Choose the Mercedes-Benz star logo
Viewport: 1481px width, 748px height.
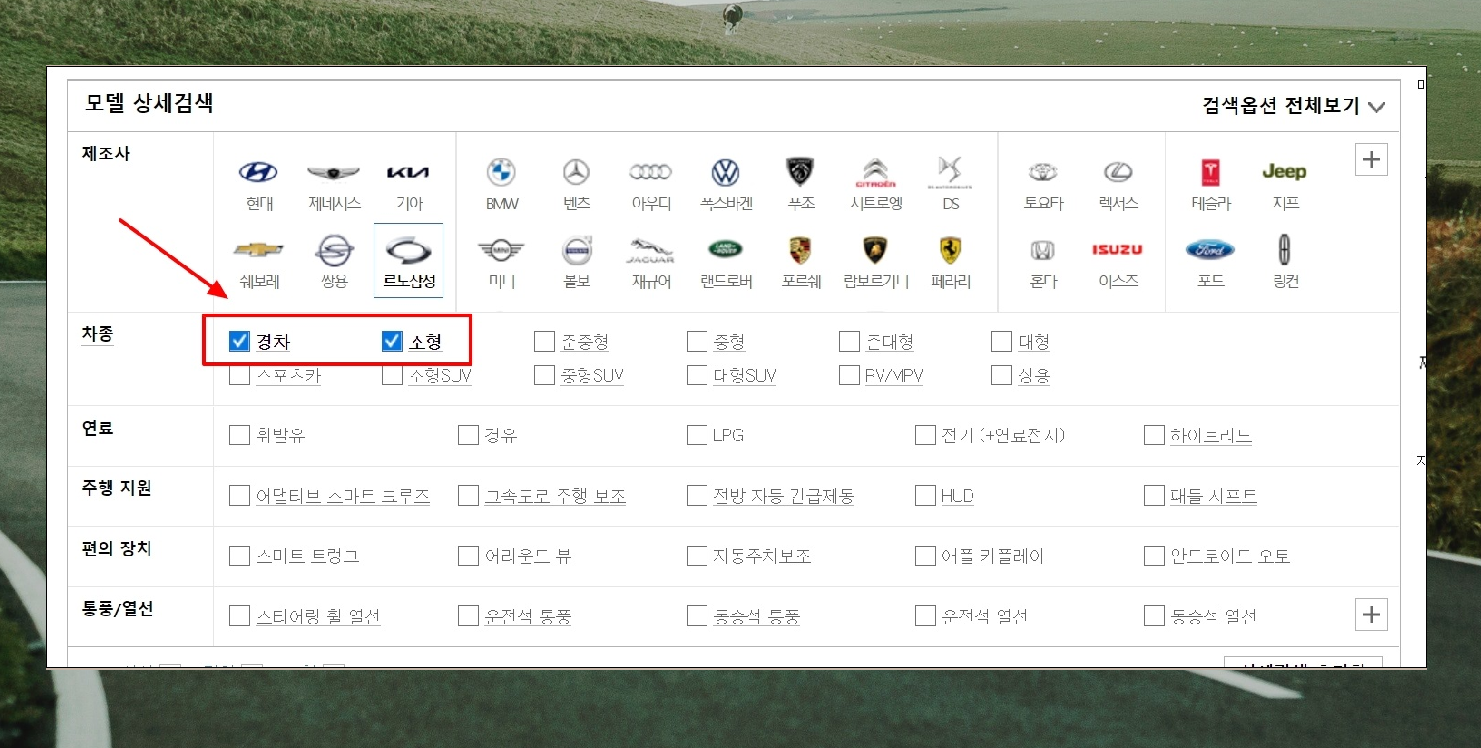(x=576, y=172)
